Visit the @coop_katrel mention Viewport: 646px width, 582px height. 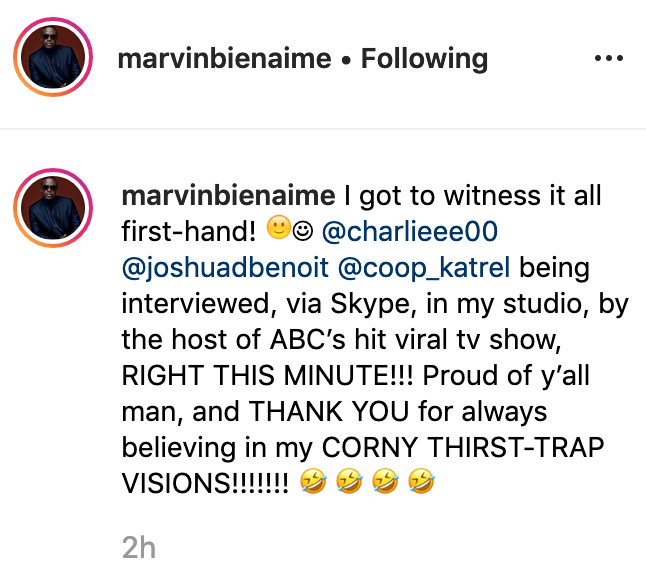point(424,268)
